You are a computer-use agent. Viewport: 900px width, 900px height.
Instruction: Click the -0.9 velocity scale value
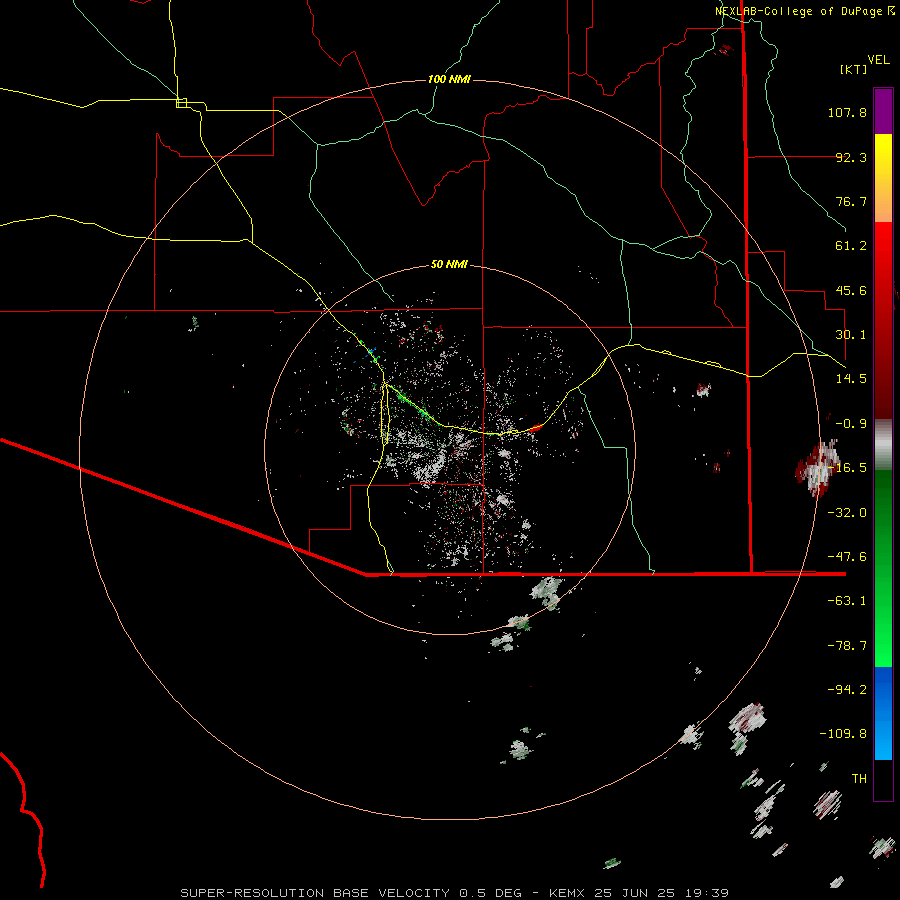pyautogui.click(x=851, y=424)
